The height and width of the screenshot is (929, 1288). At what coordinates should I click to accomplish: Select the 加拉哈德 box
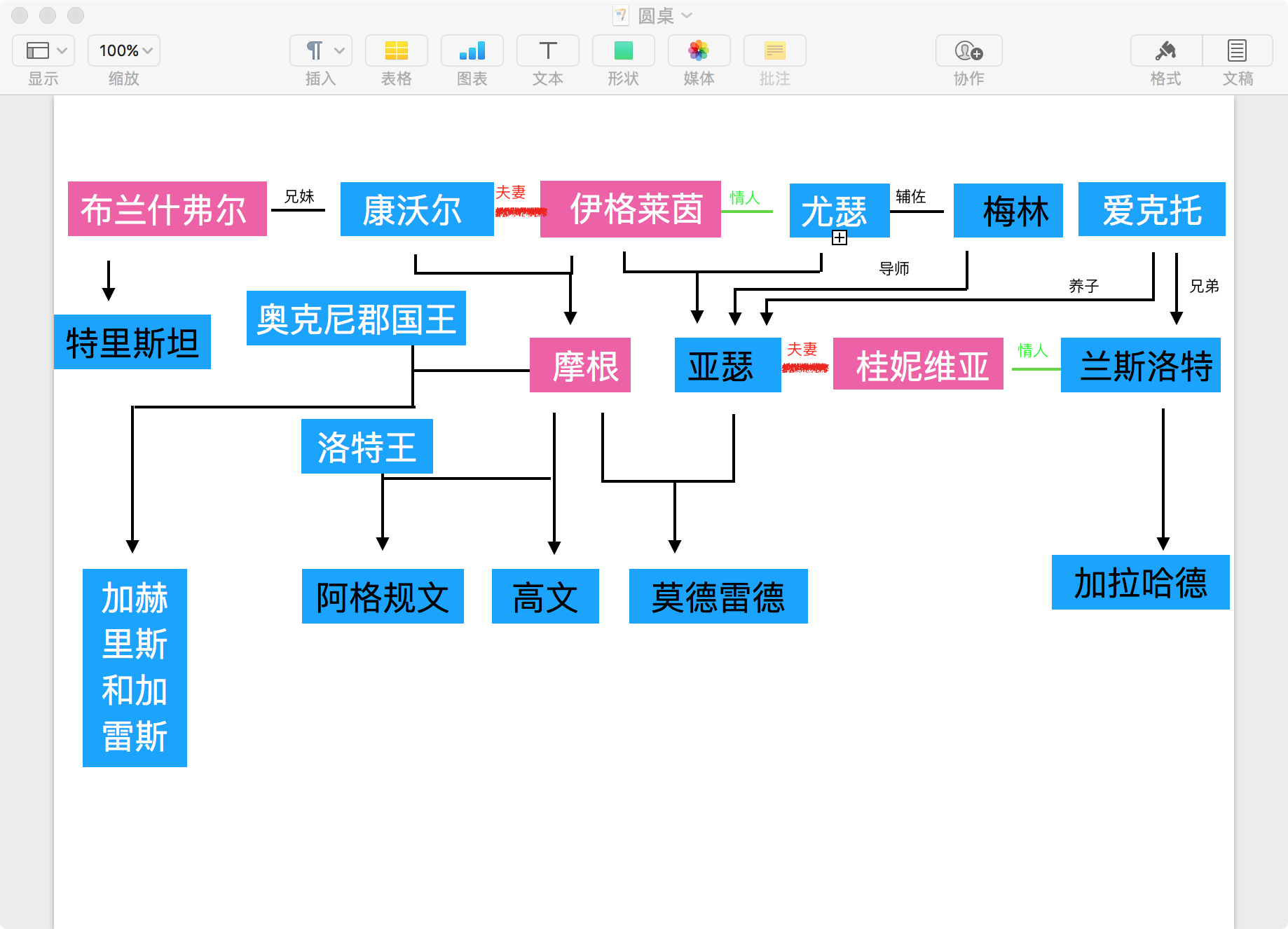point(1140,582)
